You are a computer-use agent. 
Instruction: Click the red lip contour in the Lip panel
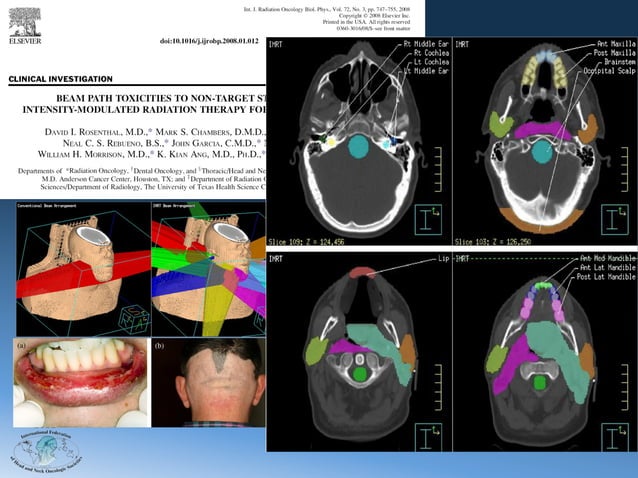[x=363, y=272]
